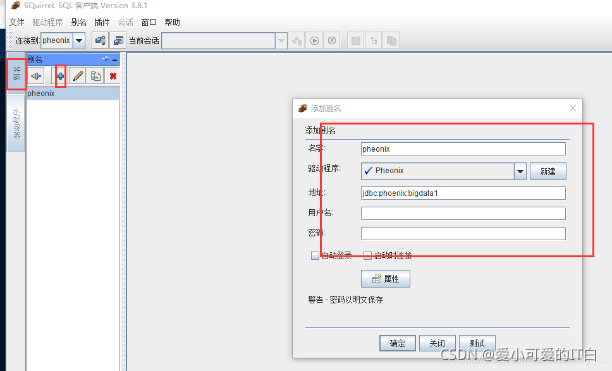Click the cascade windows toolbar icon

[391, 41]
